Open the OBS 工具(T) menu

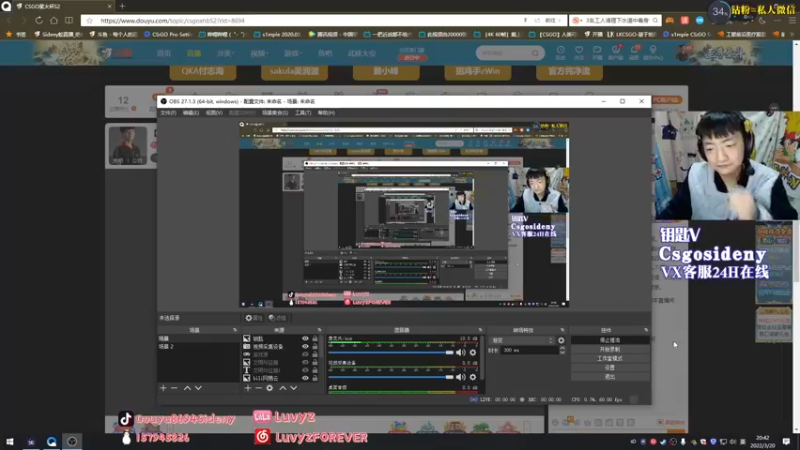[303, 113]
